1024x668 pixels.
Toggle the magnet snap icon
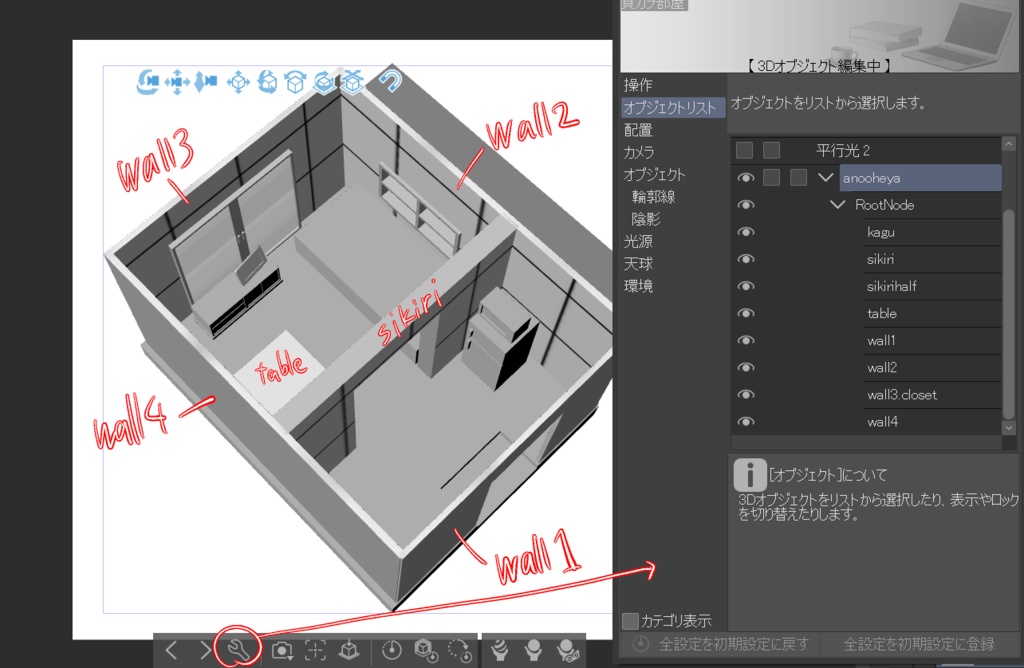(391, 81)
